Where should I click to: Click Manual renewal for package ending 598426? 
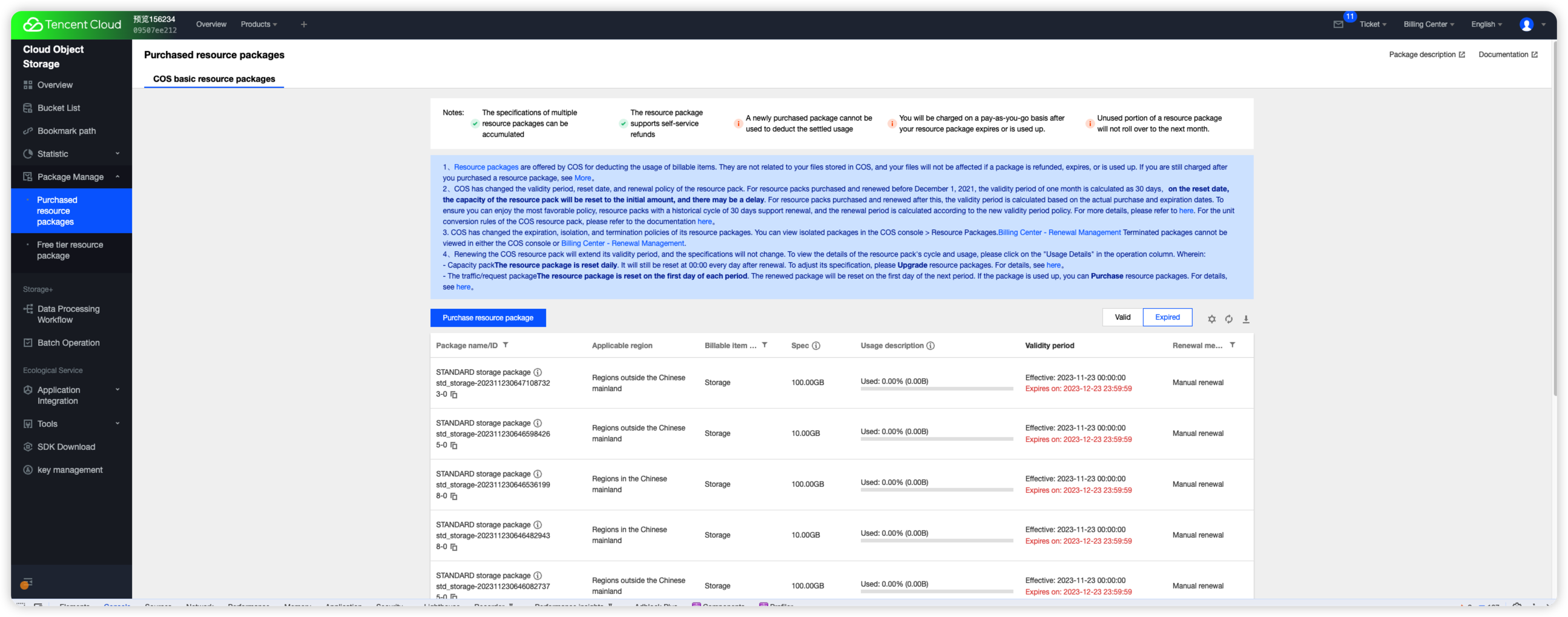[1197, 434]
